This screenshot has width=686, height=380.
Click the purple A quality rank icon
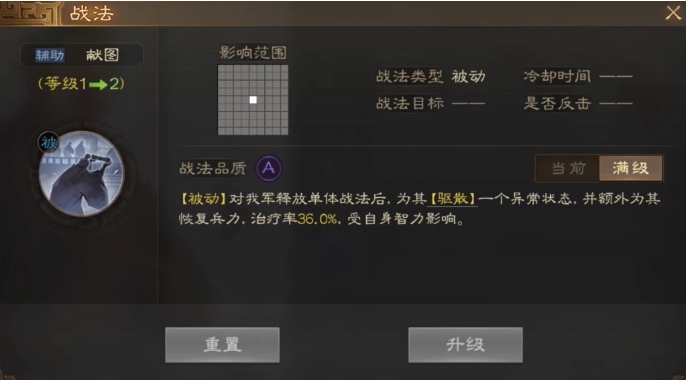click(269, 168)
